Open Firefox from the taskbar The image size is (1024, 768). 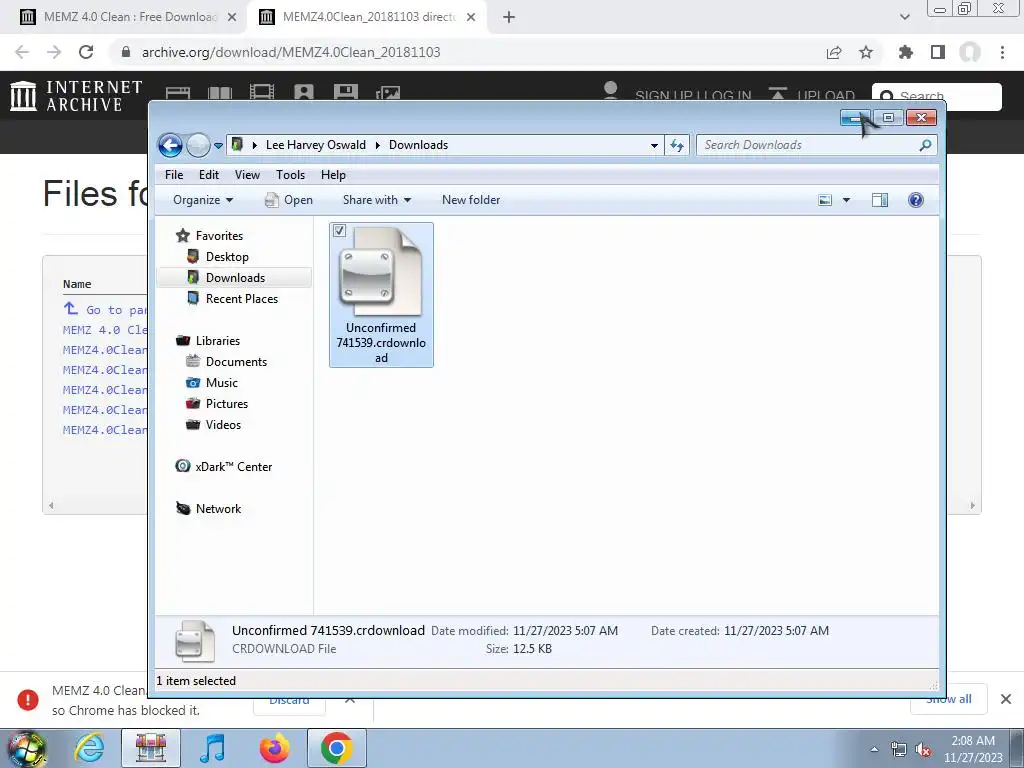coord(274,748)
